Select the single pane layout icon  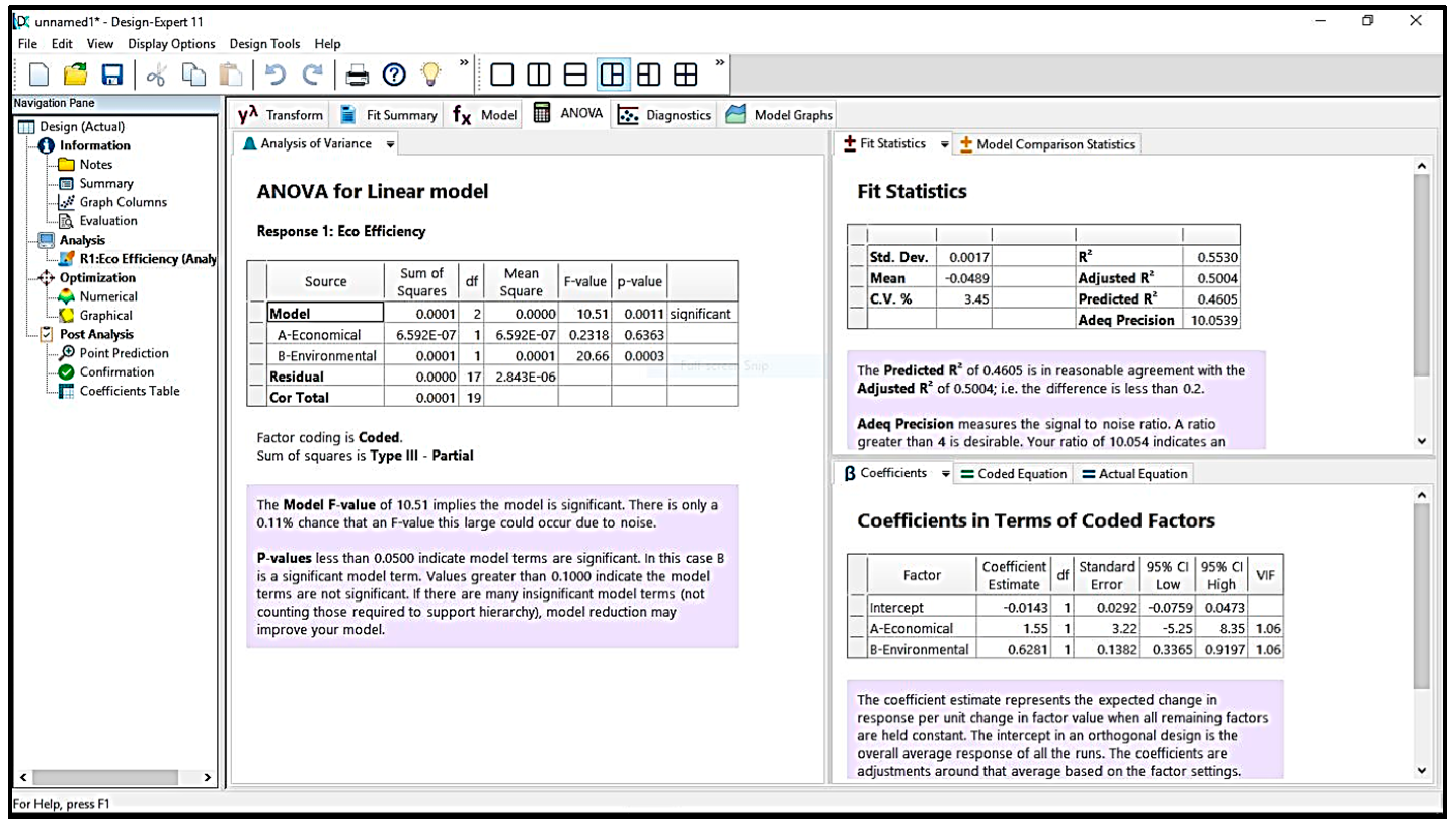(501, 74)
